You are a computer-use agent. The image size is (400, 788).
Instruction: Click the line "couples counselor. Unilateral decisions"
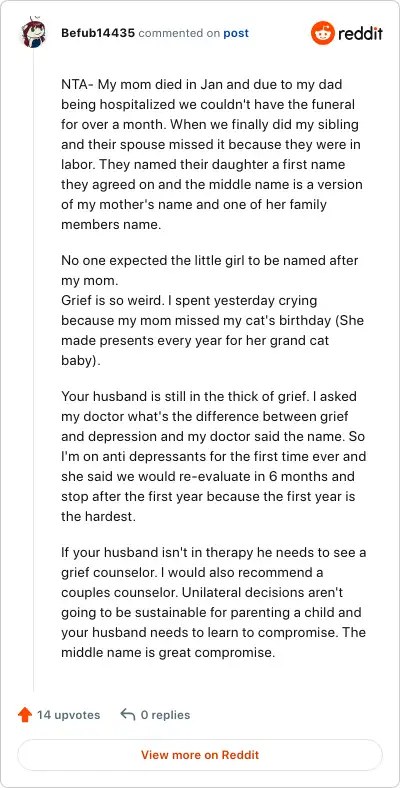[x=202, y=593]
